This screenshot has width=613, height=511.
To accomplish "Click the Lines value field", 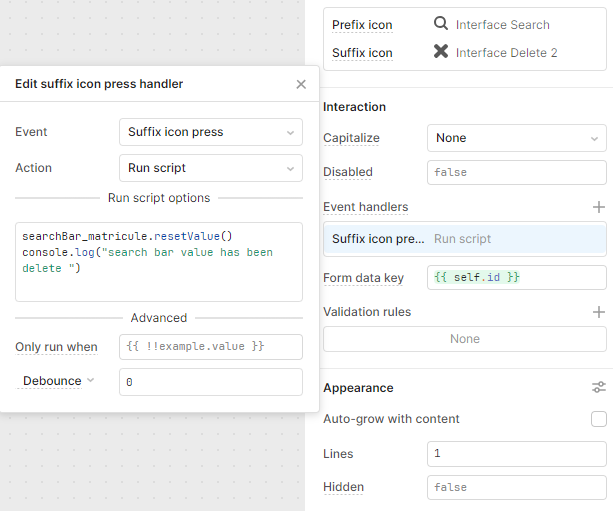I will tap(516, 454).
